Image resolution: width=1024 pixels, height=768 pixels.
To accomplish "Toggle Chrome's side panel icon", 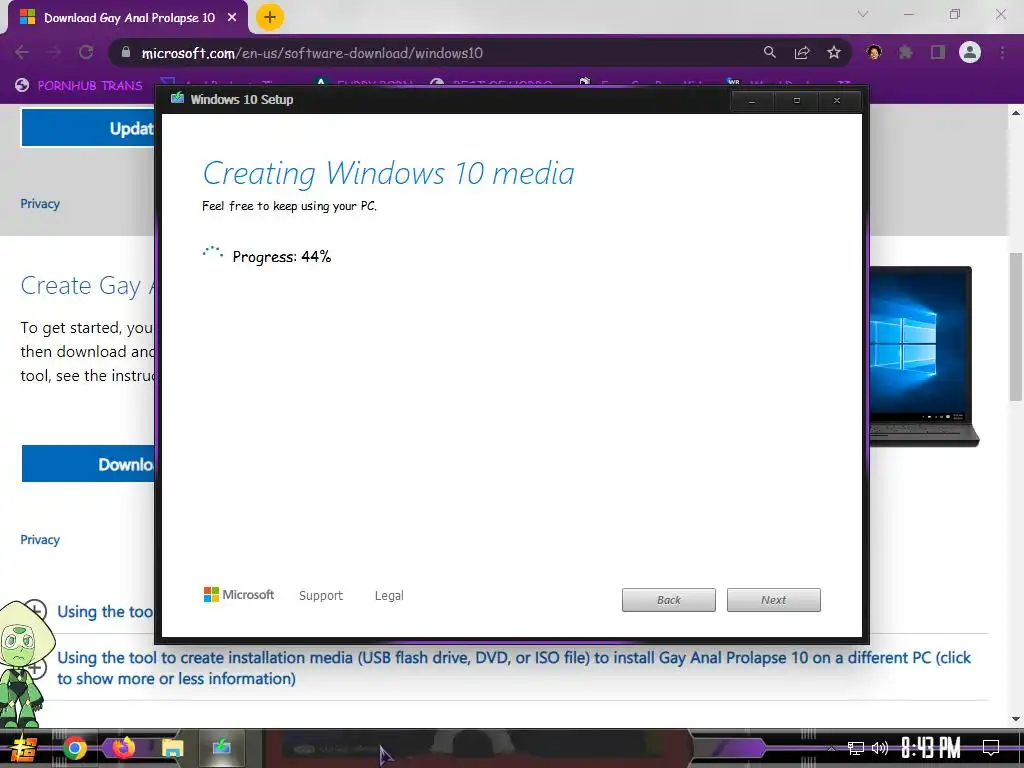I will [938, 52].
